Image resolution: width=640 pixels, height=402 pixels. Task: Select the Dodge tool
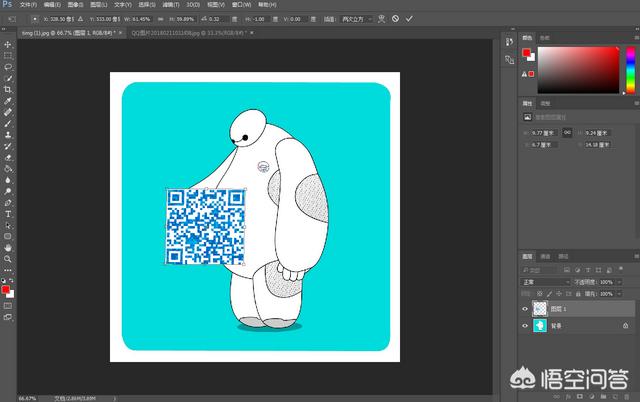(8, 191)
